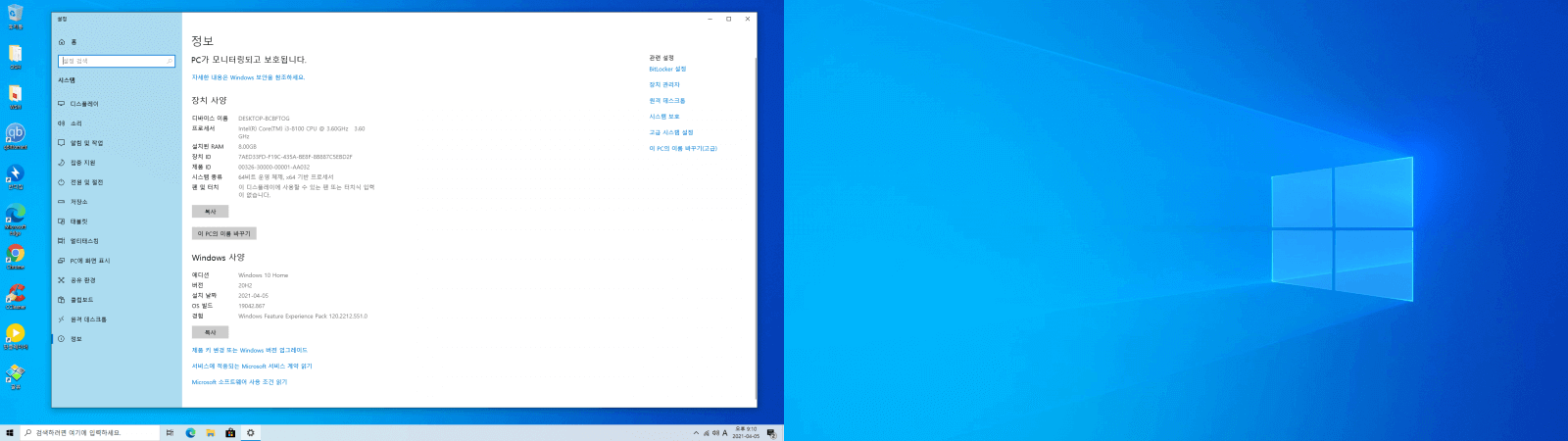The width and height of the screenshot is (1568, 441).
Task: Click the version value 20H2
Action: [x=245, y=285]
